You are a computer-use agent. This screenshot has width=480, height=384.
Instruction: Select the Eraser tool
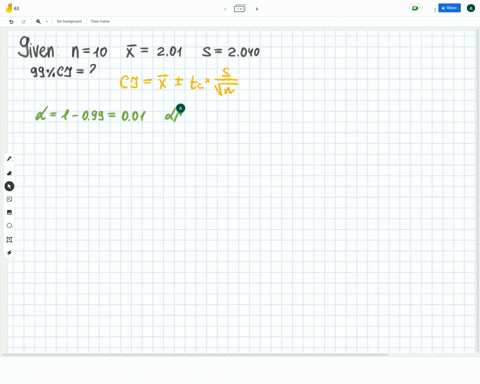point(9,173)
